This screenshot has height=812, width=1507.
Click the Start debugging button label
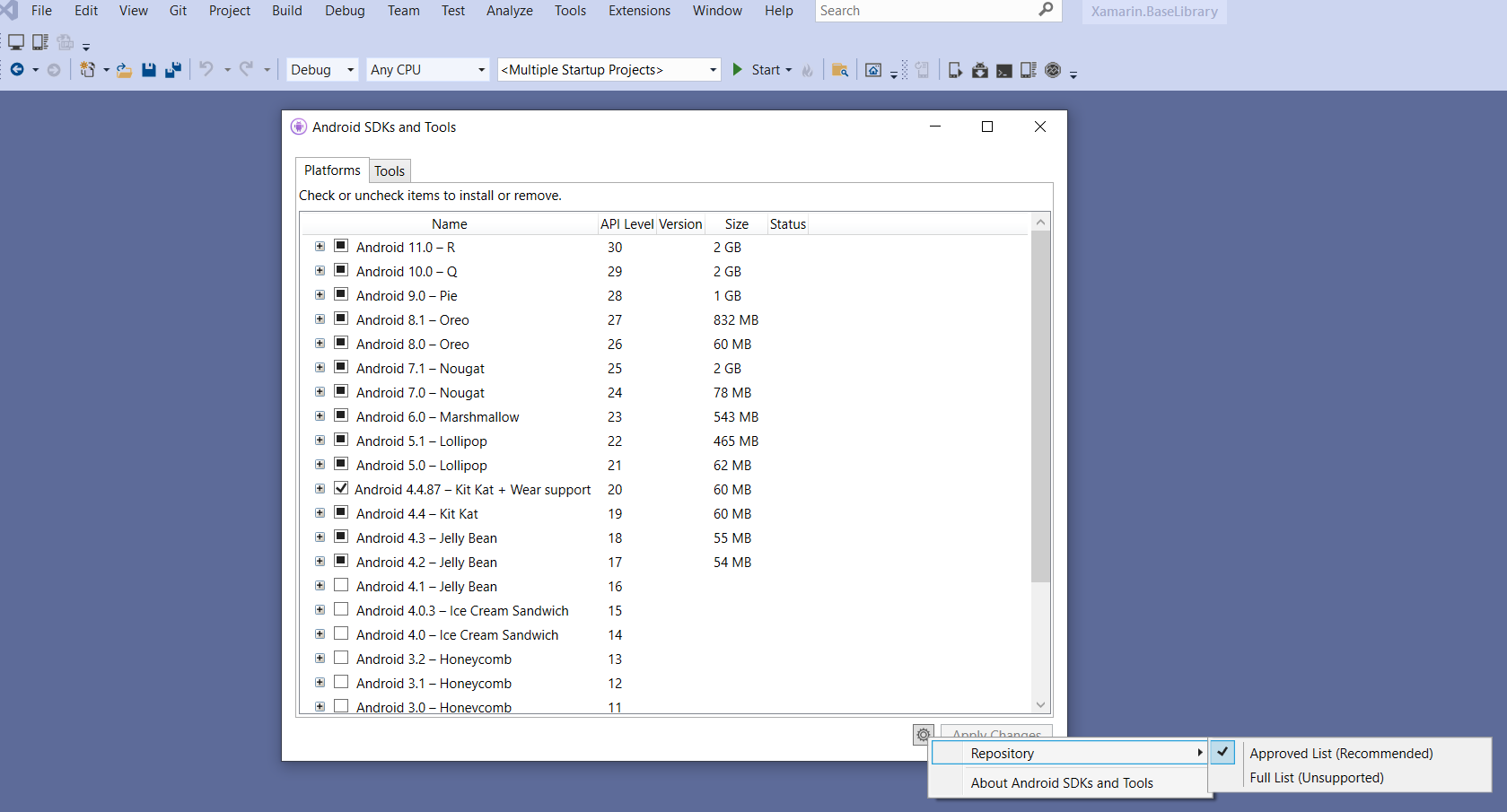[766, 70]
